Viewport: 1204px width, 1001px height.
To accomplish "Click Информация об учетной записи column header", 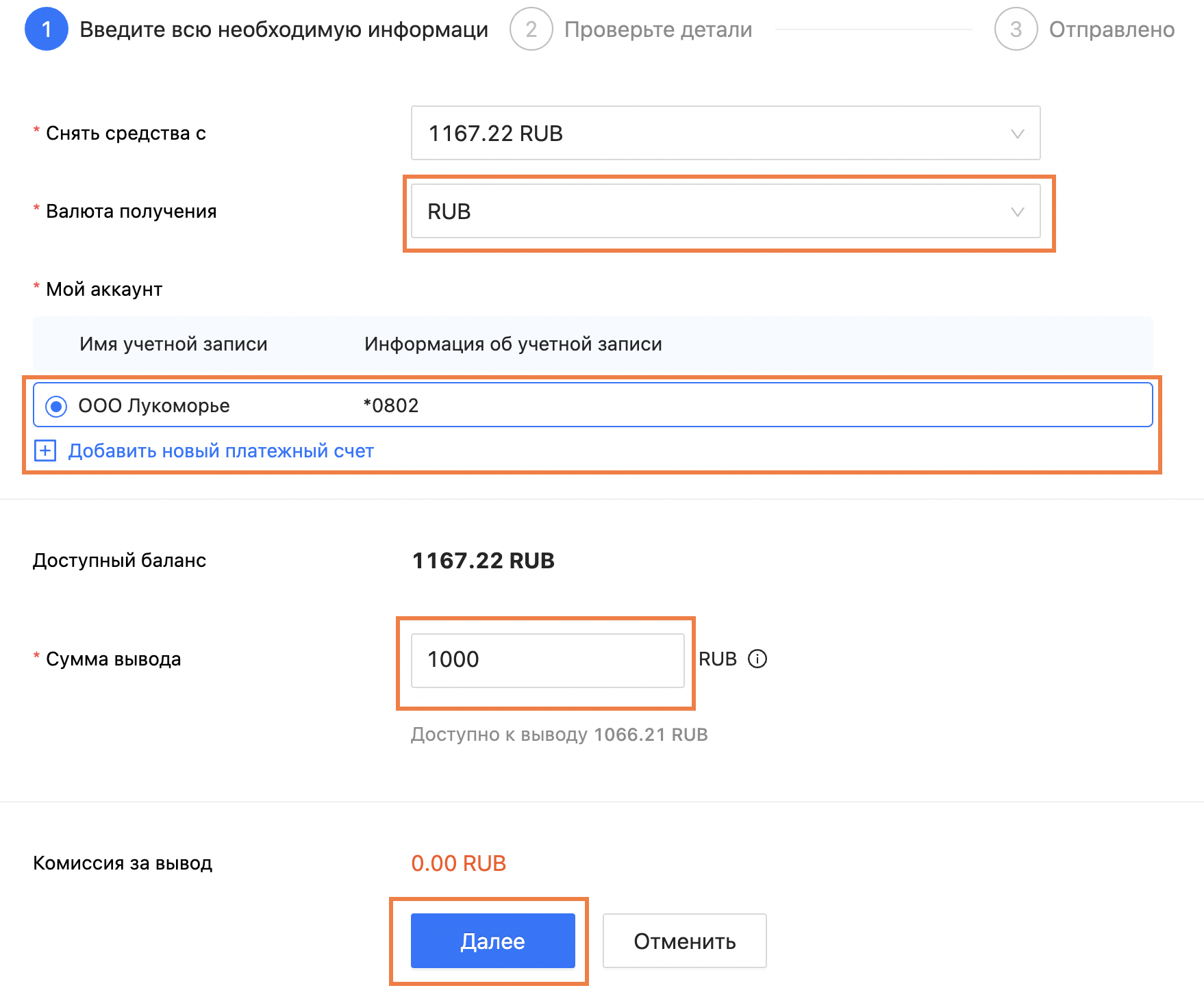I will pos(513,344).
